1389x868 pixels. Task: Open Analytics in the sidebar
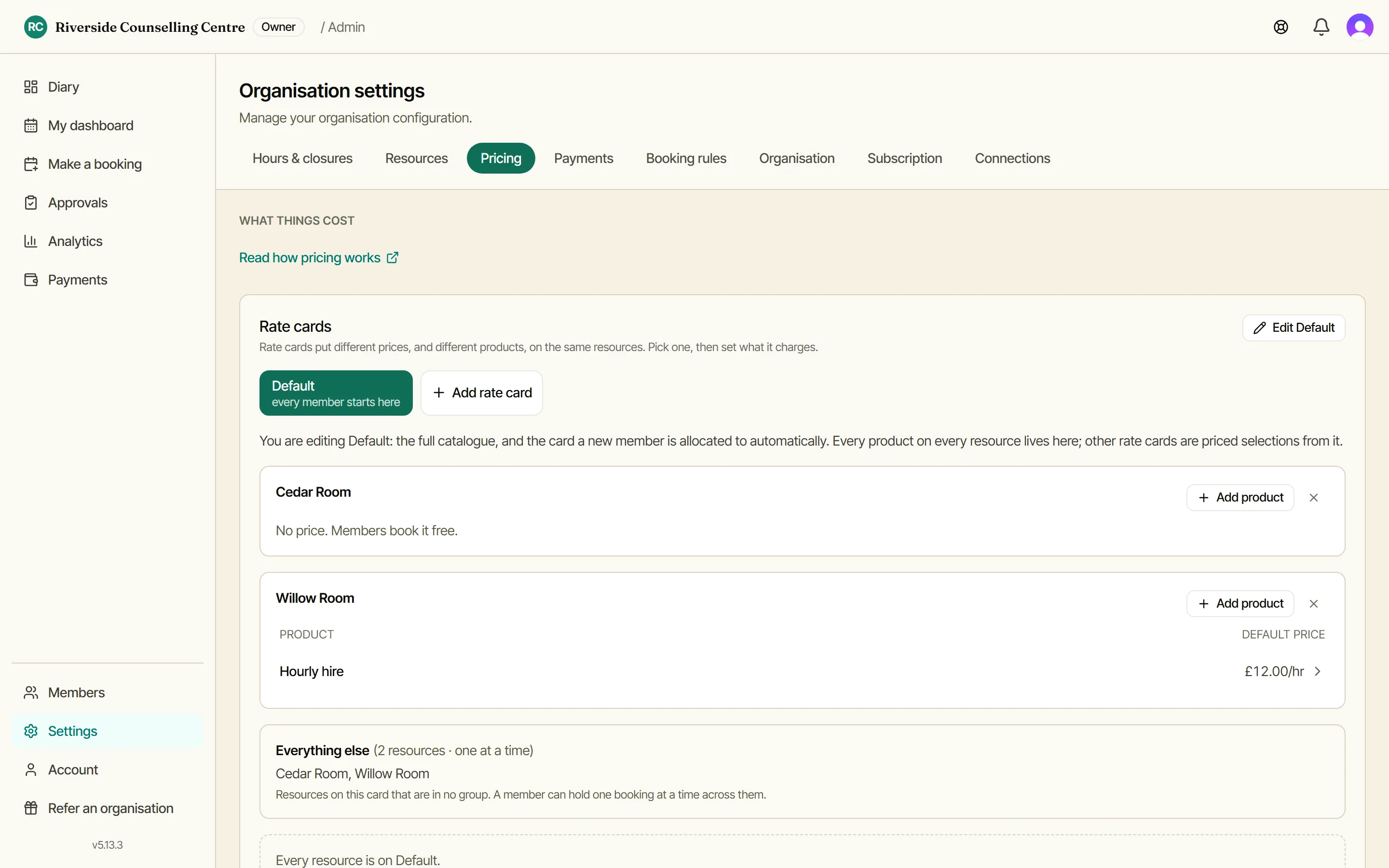tap(108, 241)
